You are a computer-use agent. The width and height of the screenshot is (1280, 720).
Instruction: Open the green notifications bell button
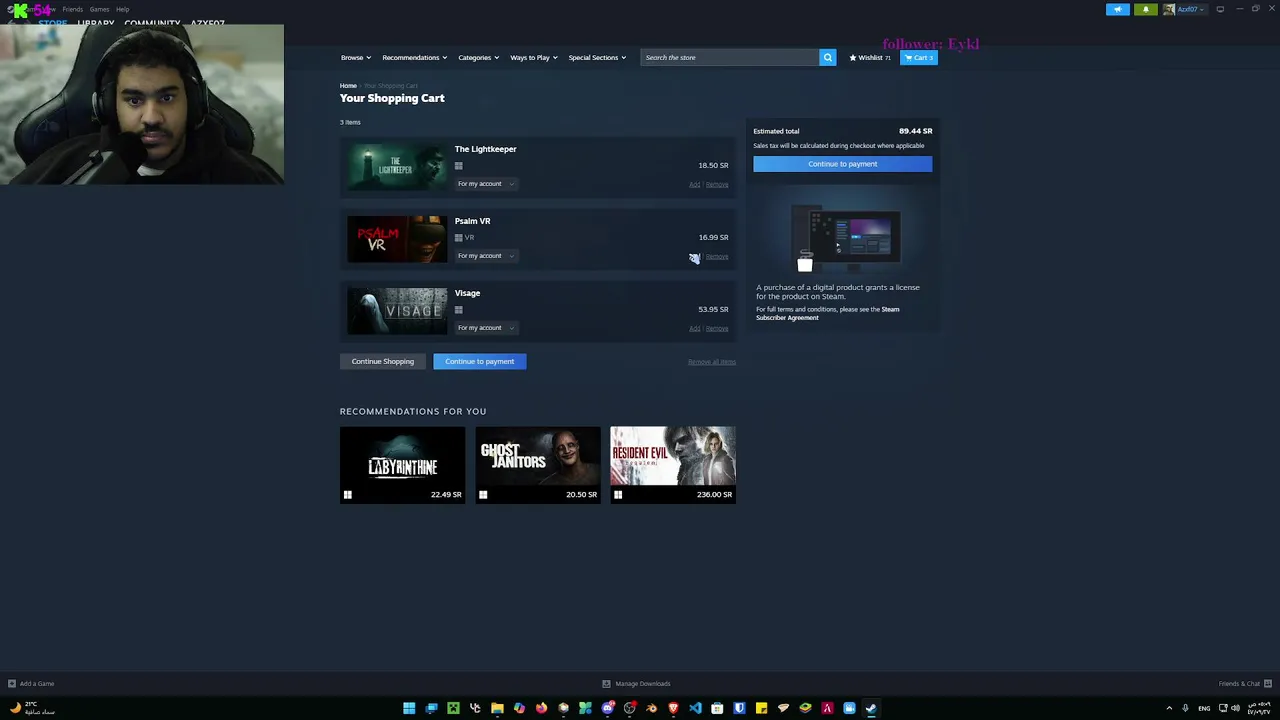pos(1146,9)
